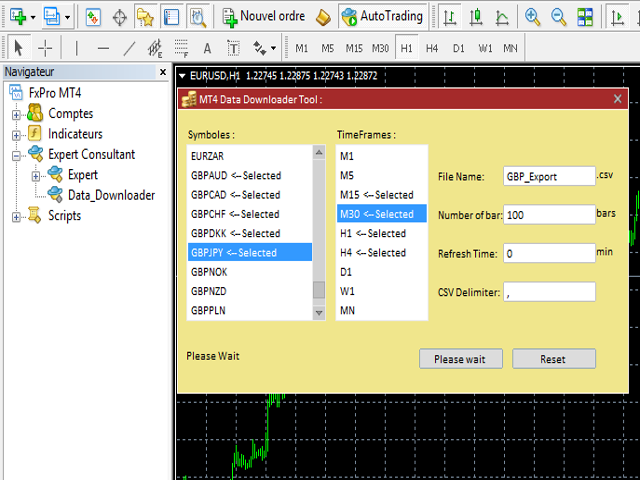640x480 pixels.
Task: Click the Reset button
Action: pos(553,359)
